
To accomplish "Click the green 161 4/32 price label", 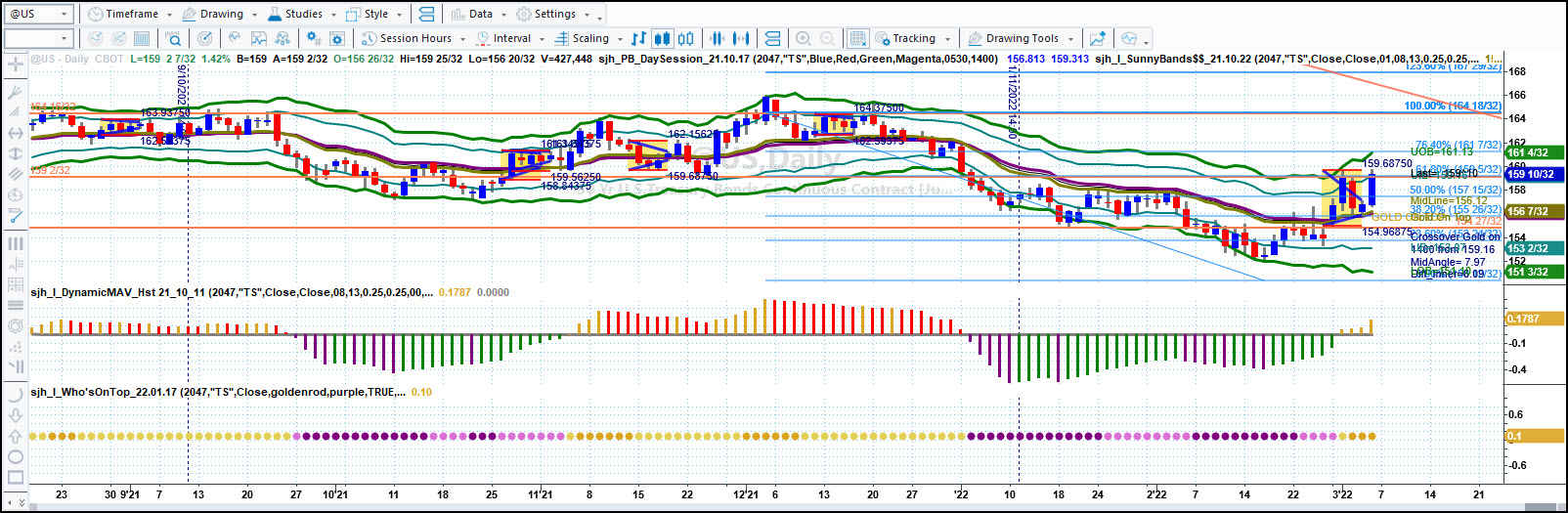I will pyautogui.click(x=1534, y=152).
